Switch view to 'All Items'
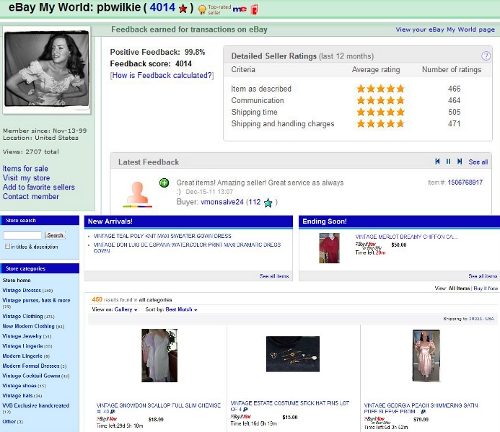The image size is (500, 432). [459, 288]
